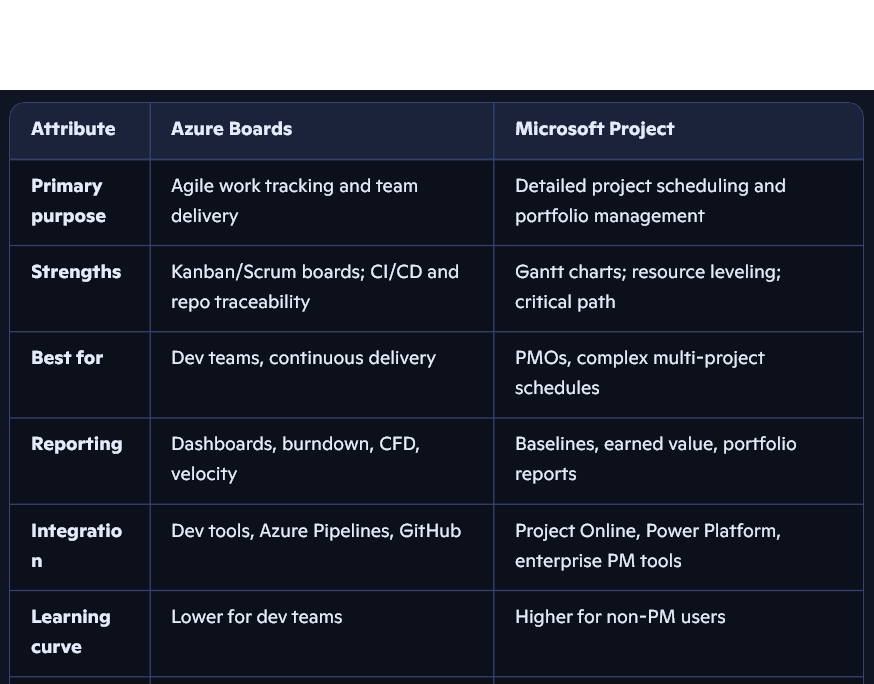The image size is (874, 684).
Task: Click the Attribute column header
Action: (x=73, y=129)
